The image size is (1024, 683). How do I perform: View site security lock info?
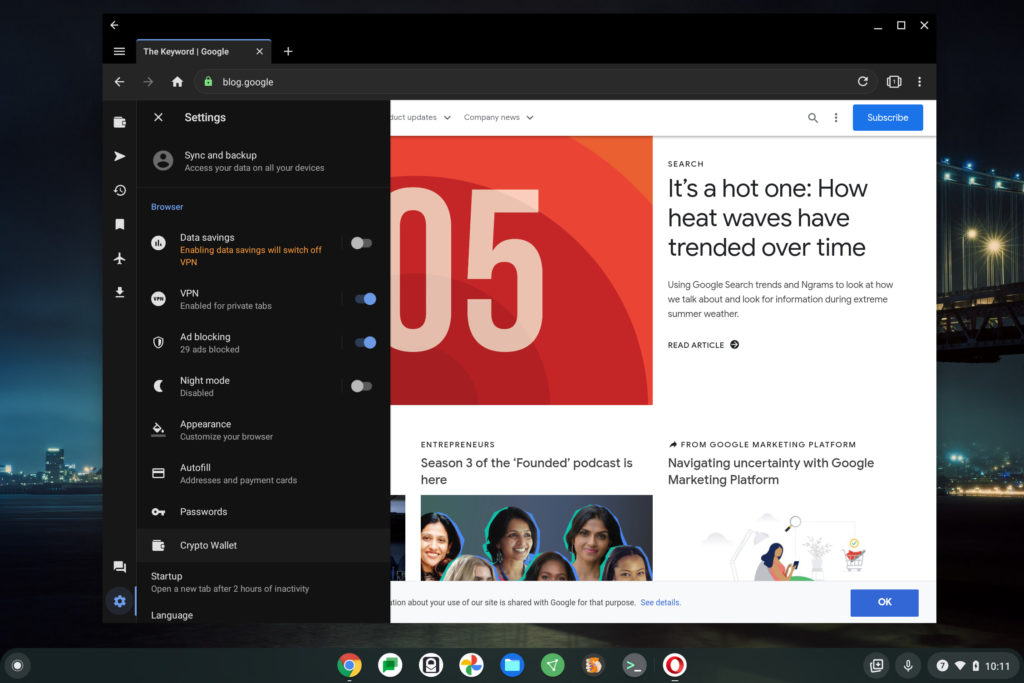pos(208,82)
